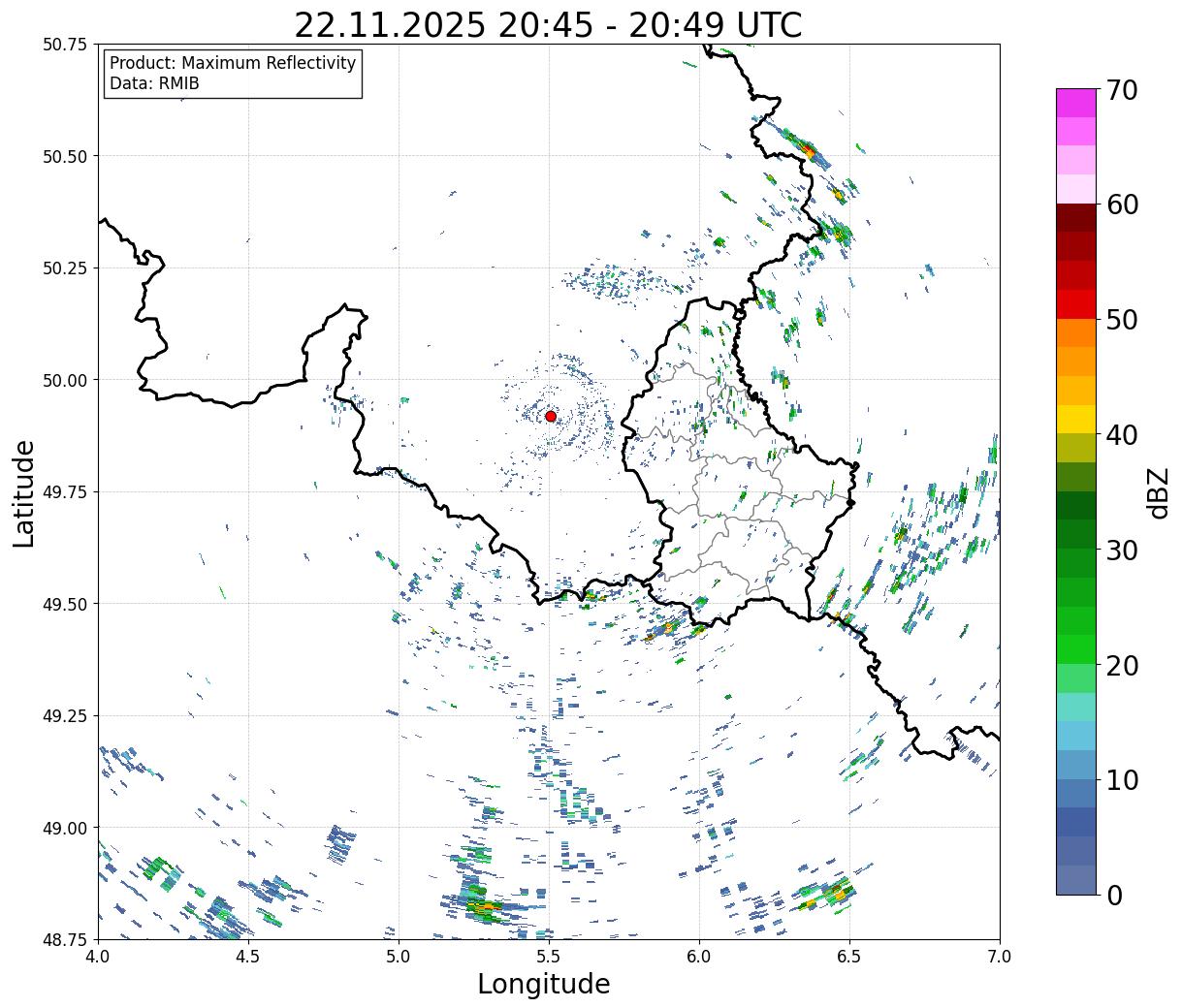Screen dimensions: 1182x1008
Task: Click the 'Data: RMIB' text in the legend
Action: [154, 83]
